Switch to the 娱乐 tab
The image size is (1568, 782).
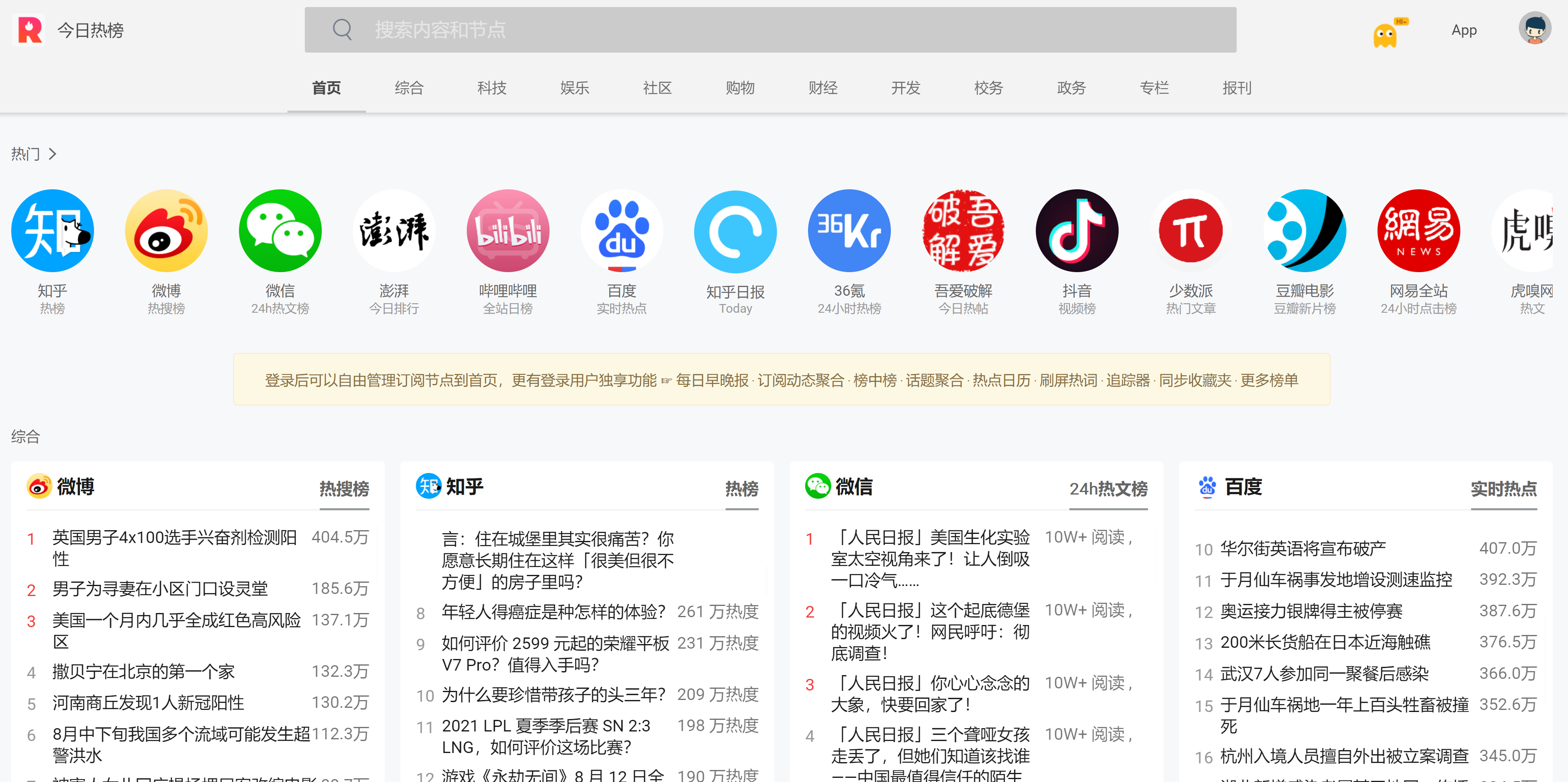point(574,88)
